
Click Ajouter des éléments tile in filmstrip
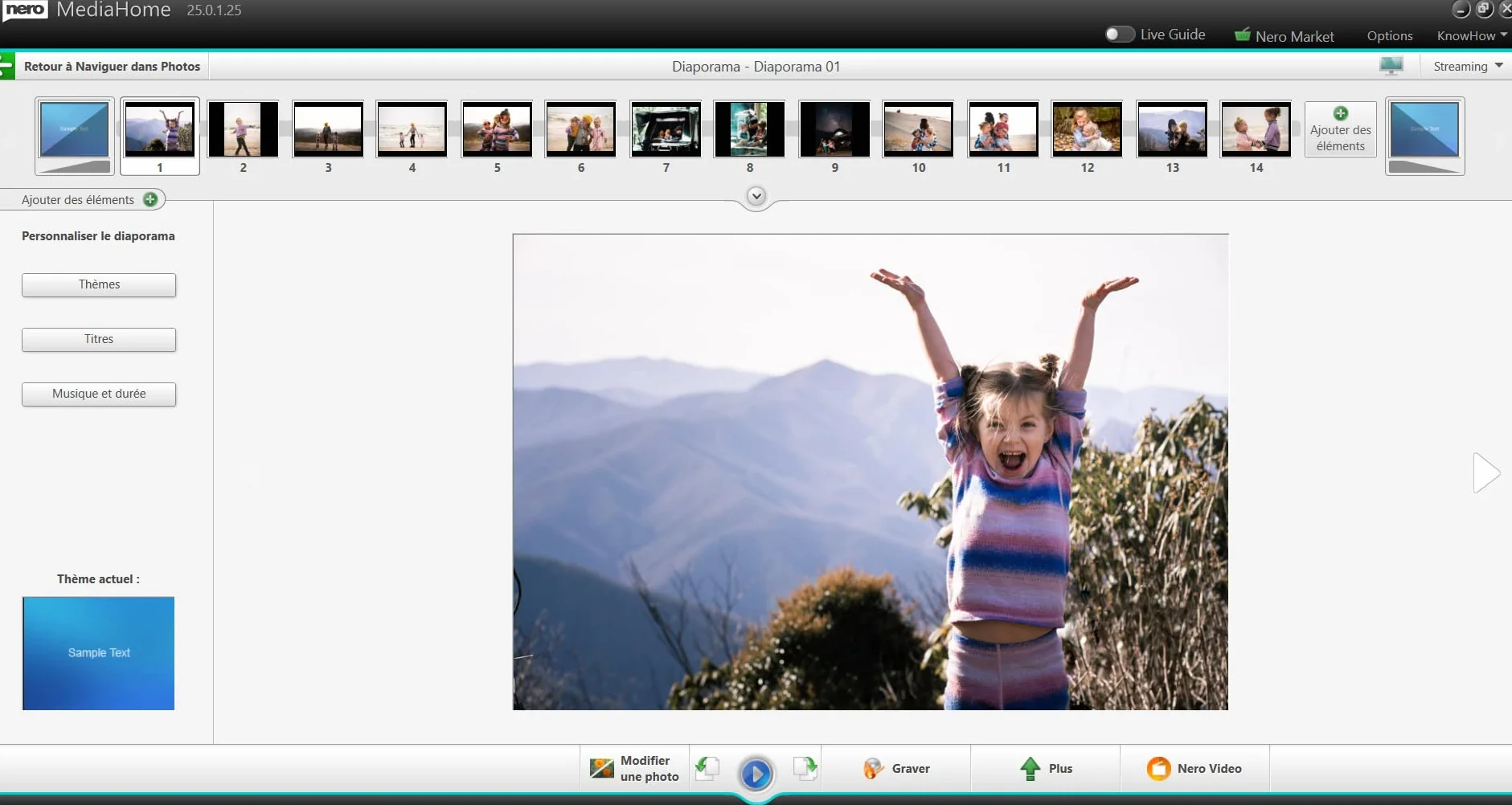coord(1341,129)
